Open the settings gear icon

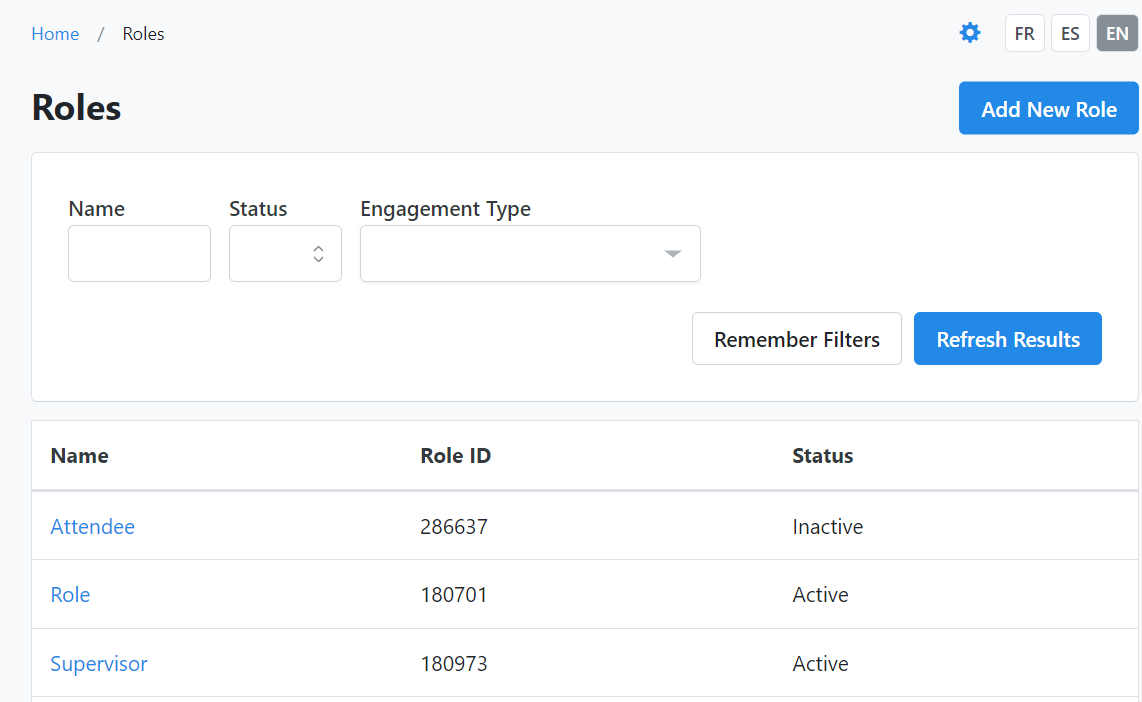[x=969, y=32]
